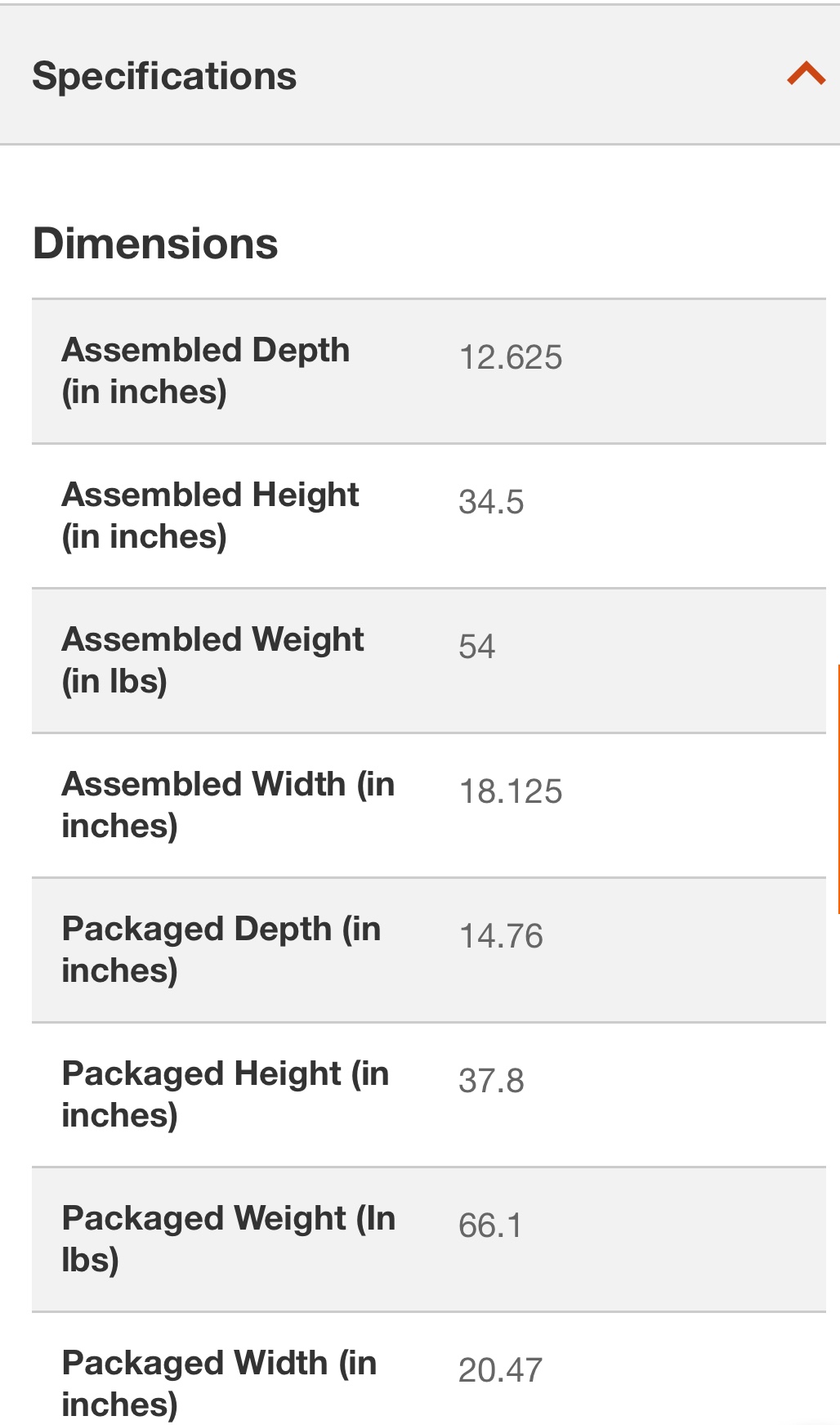Image resolution: width=840 pixels, height=1425 pixels.
Task: Click the Assembled Width label
Action: [x=229, y=804]
